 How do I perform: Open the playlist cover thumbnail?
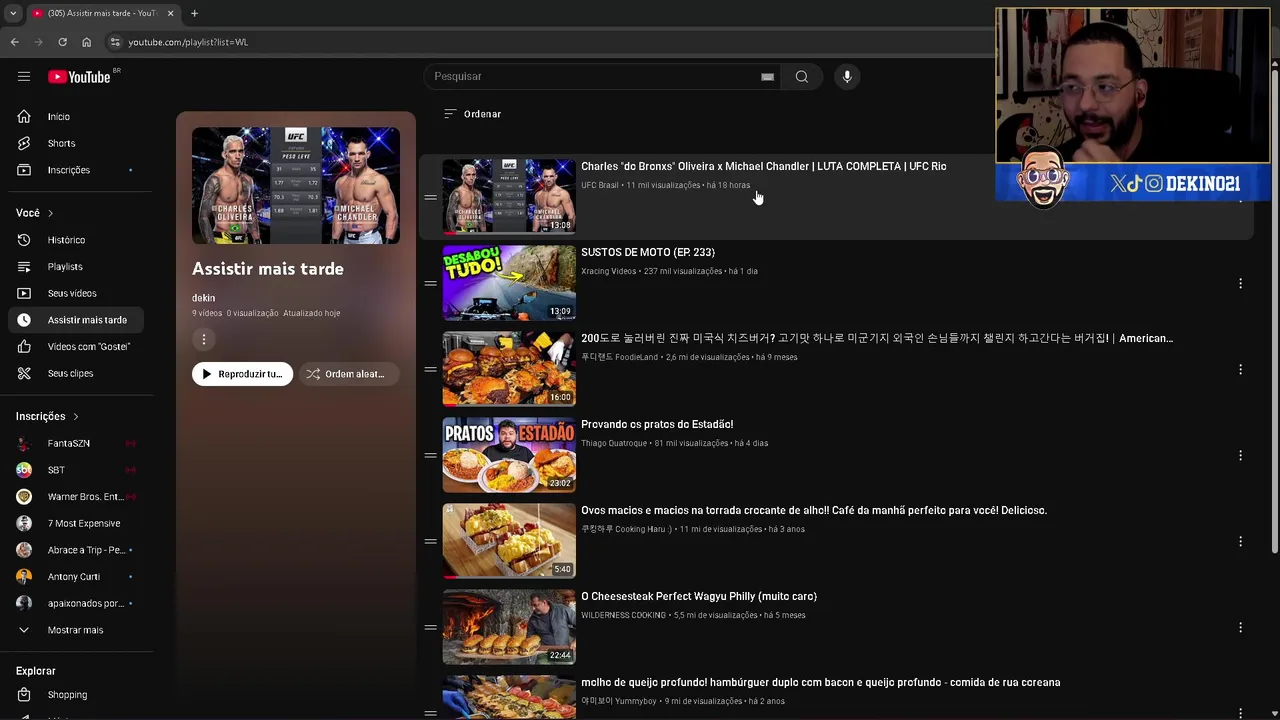click(x=296, y=186)
